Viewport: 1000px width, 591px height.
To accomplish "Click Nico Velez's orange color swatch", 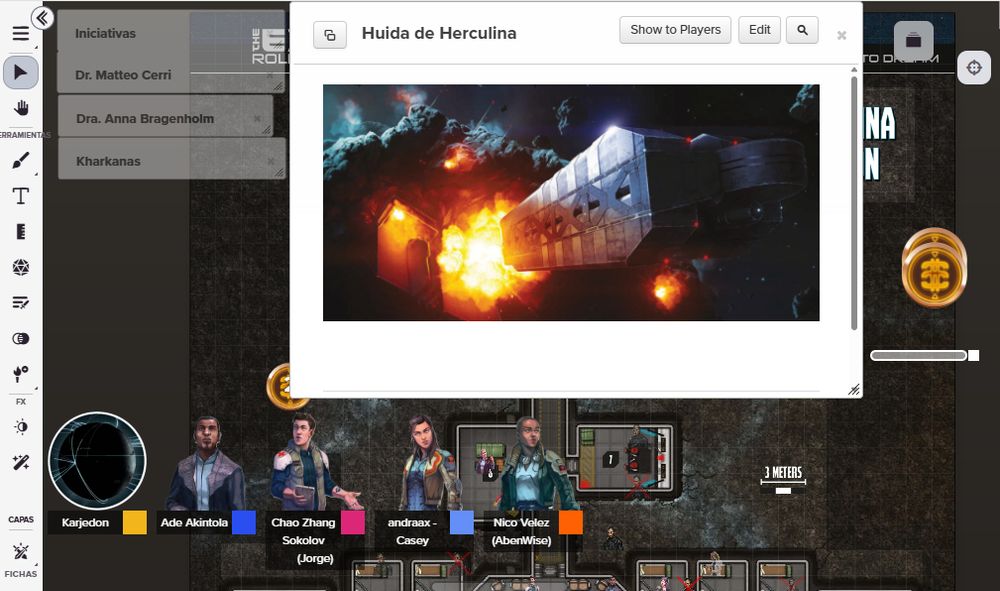I will [571, 522].
